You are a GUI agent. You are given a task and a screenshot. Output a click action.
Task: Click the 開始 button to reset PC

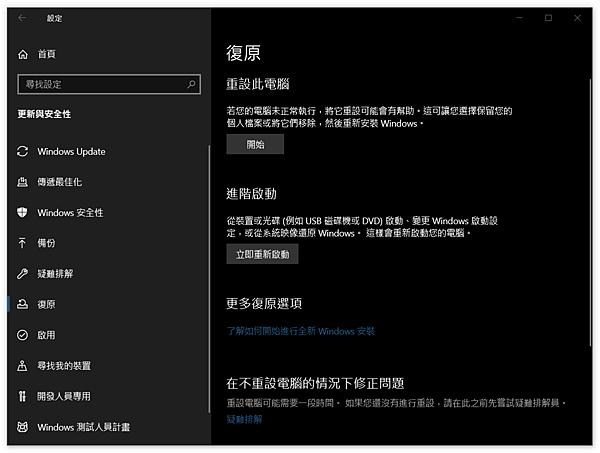pyautogui.click(x=255, y=144)
